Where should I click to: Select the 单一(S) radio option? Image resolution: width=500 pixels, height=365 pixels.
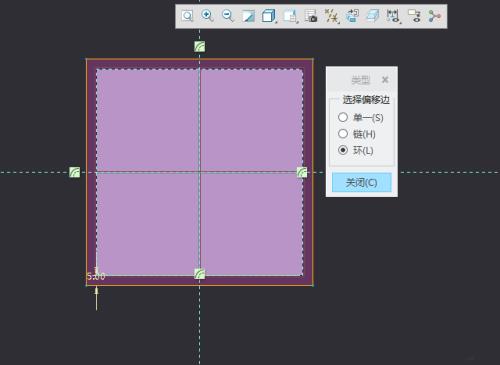click(x=343, y=117)
